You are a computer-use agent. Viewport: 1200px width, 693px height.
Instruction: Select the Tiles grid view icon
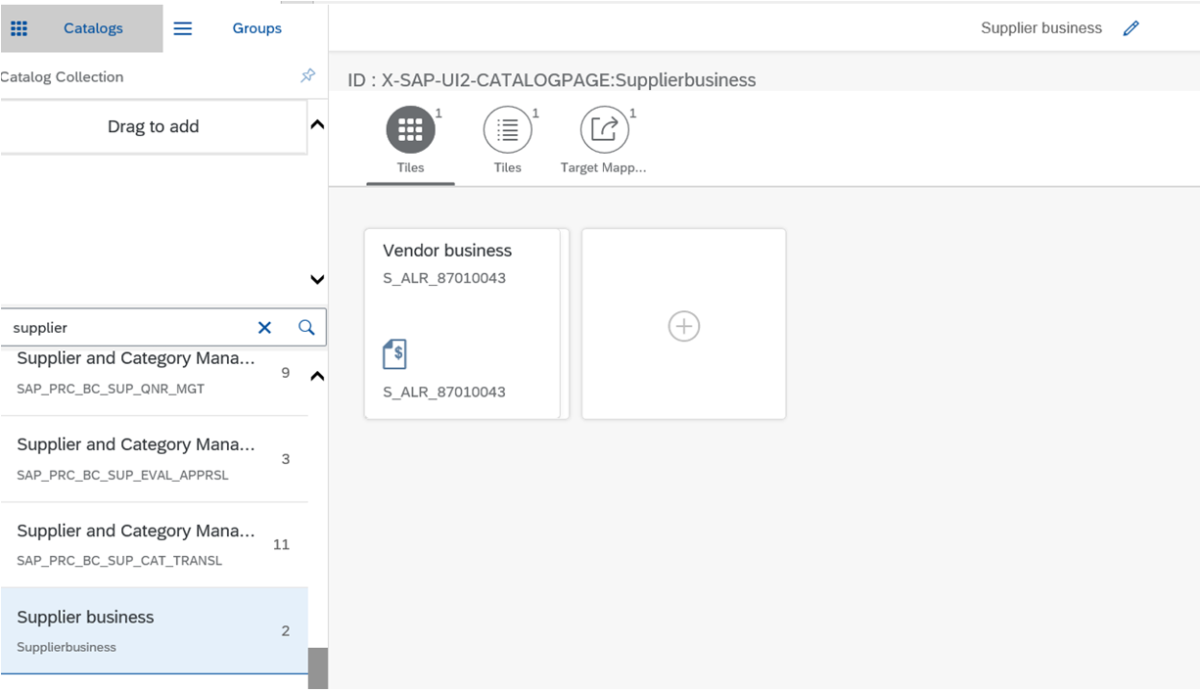pyautogui.click(x=410, y=131)
